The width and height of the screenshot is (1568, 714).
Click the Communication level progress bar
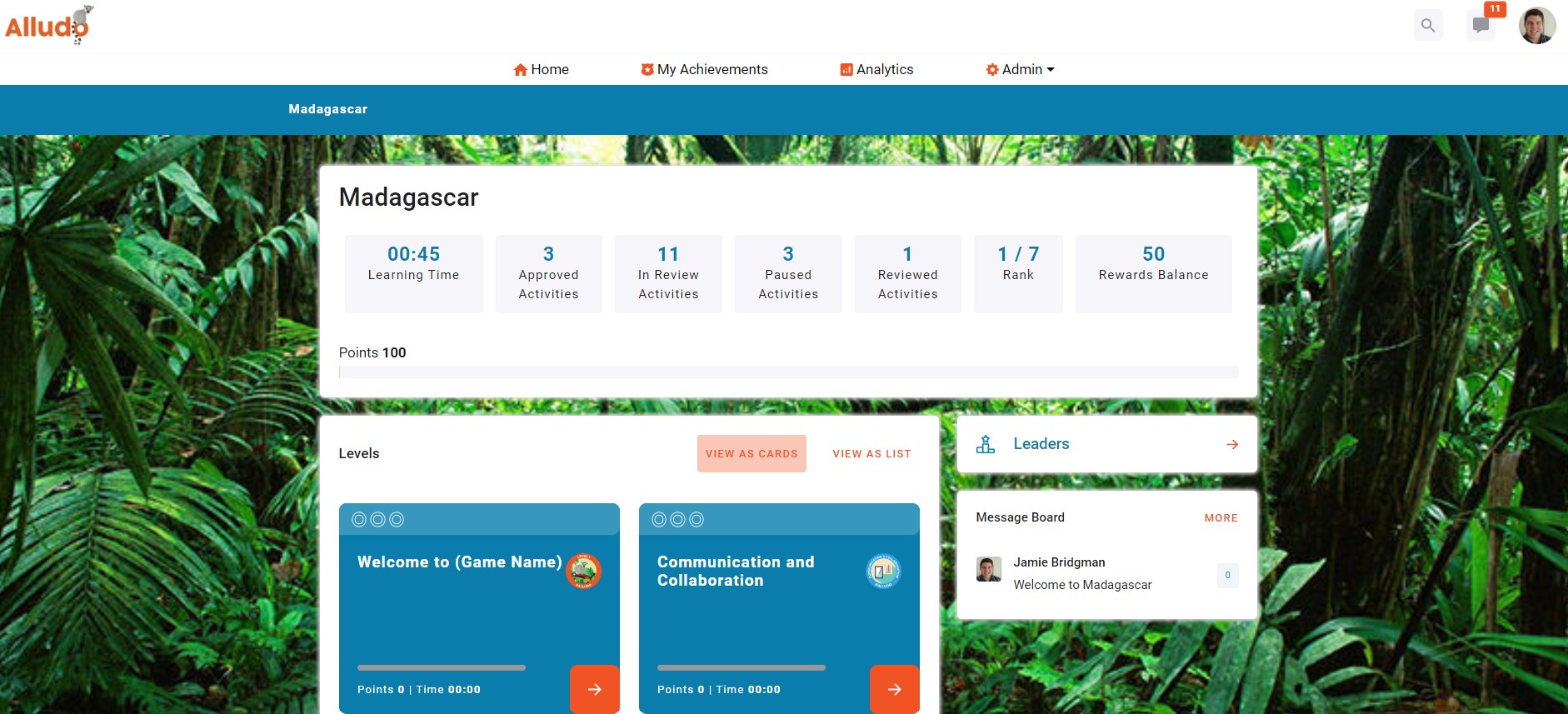(742, 667)
